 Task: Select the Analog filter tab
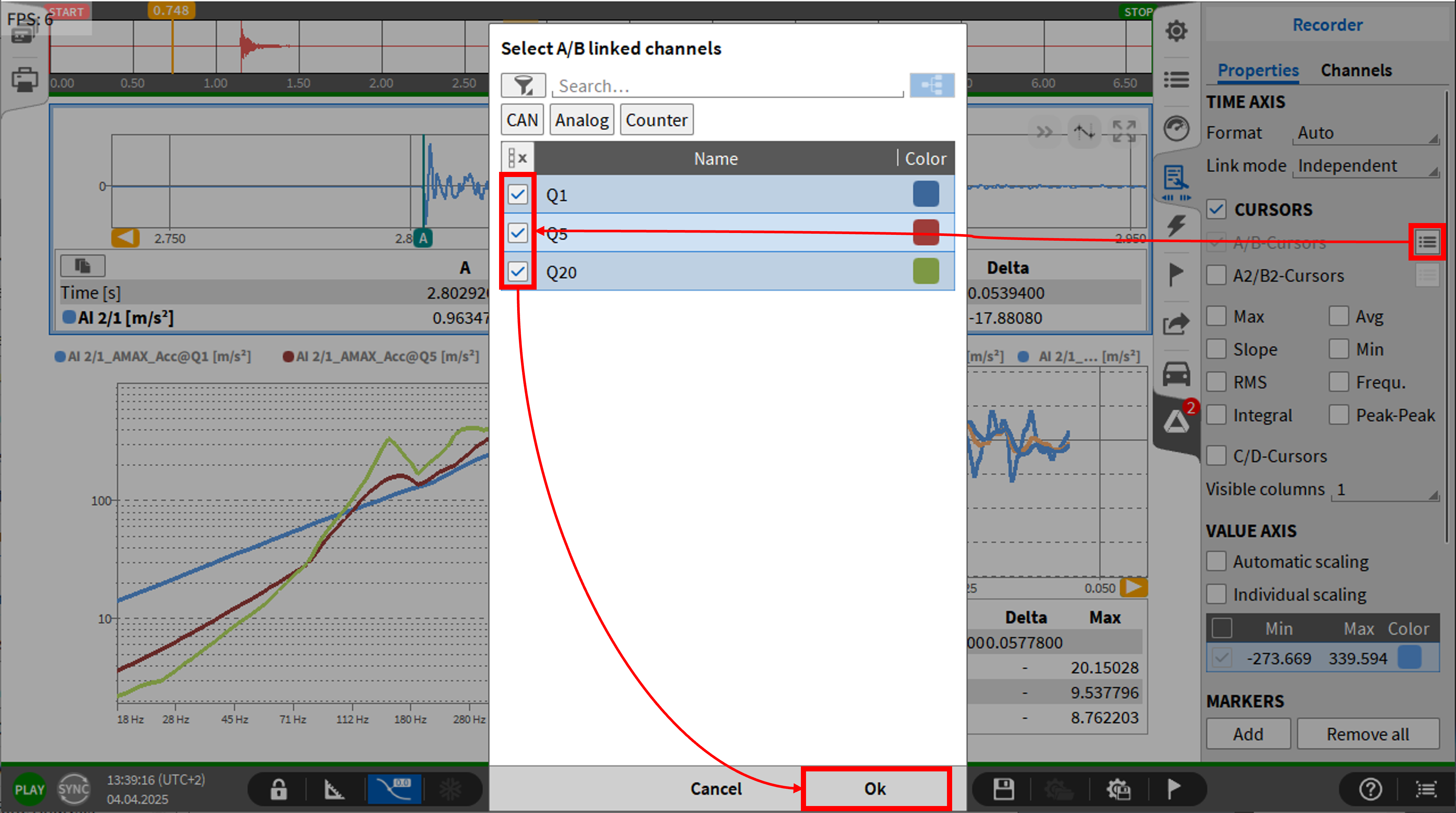581,120
